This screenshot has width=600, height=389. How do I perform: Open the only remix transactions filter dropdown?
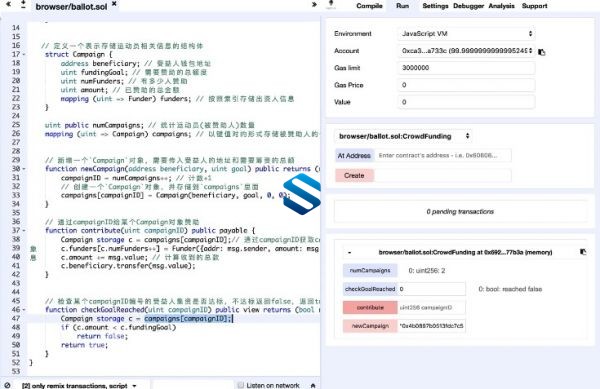pos(80,386)
